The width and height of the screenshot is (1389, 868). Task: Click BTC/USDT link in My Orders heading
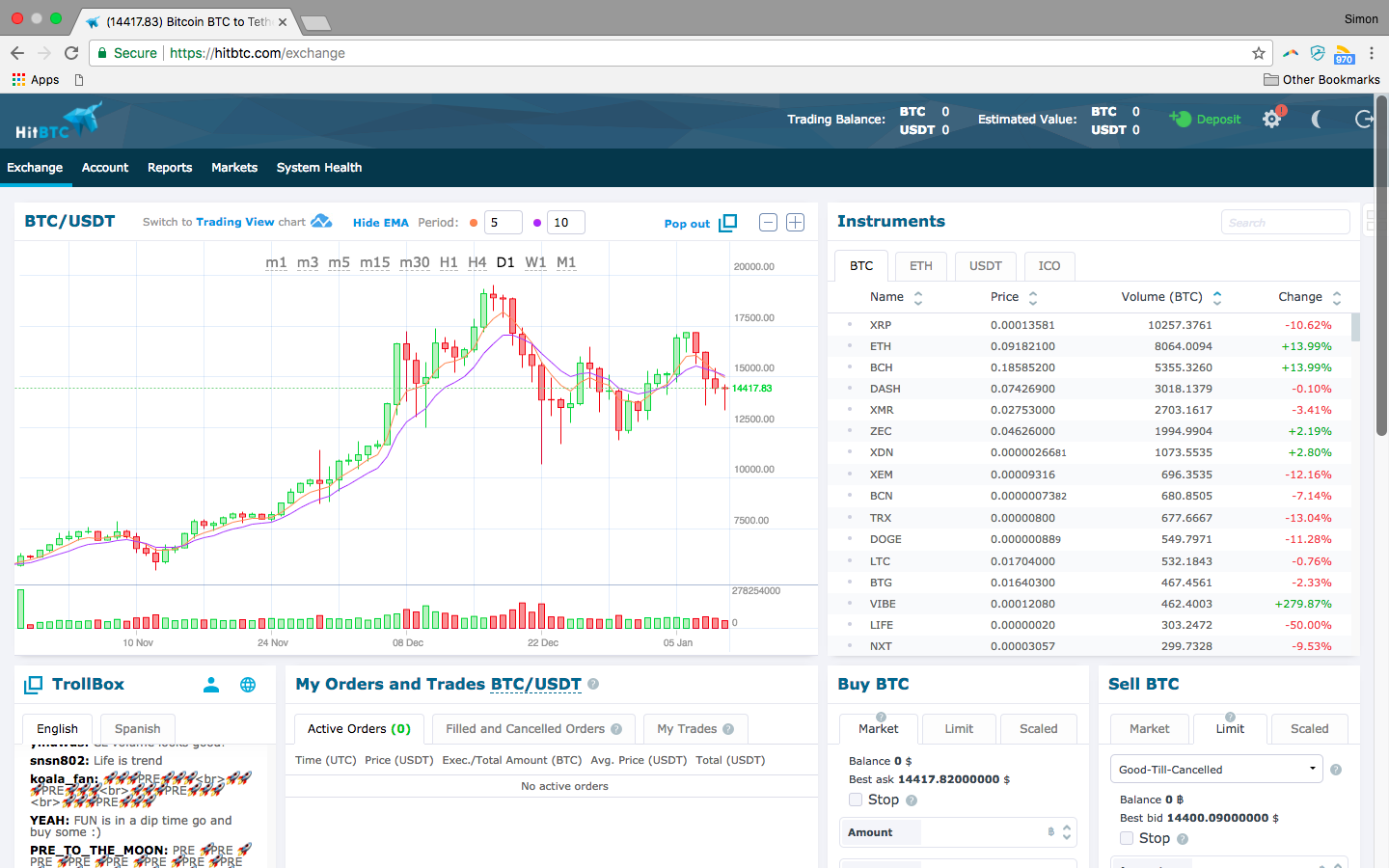535,685
